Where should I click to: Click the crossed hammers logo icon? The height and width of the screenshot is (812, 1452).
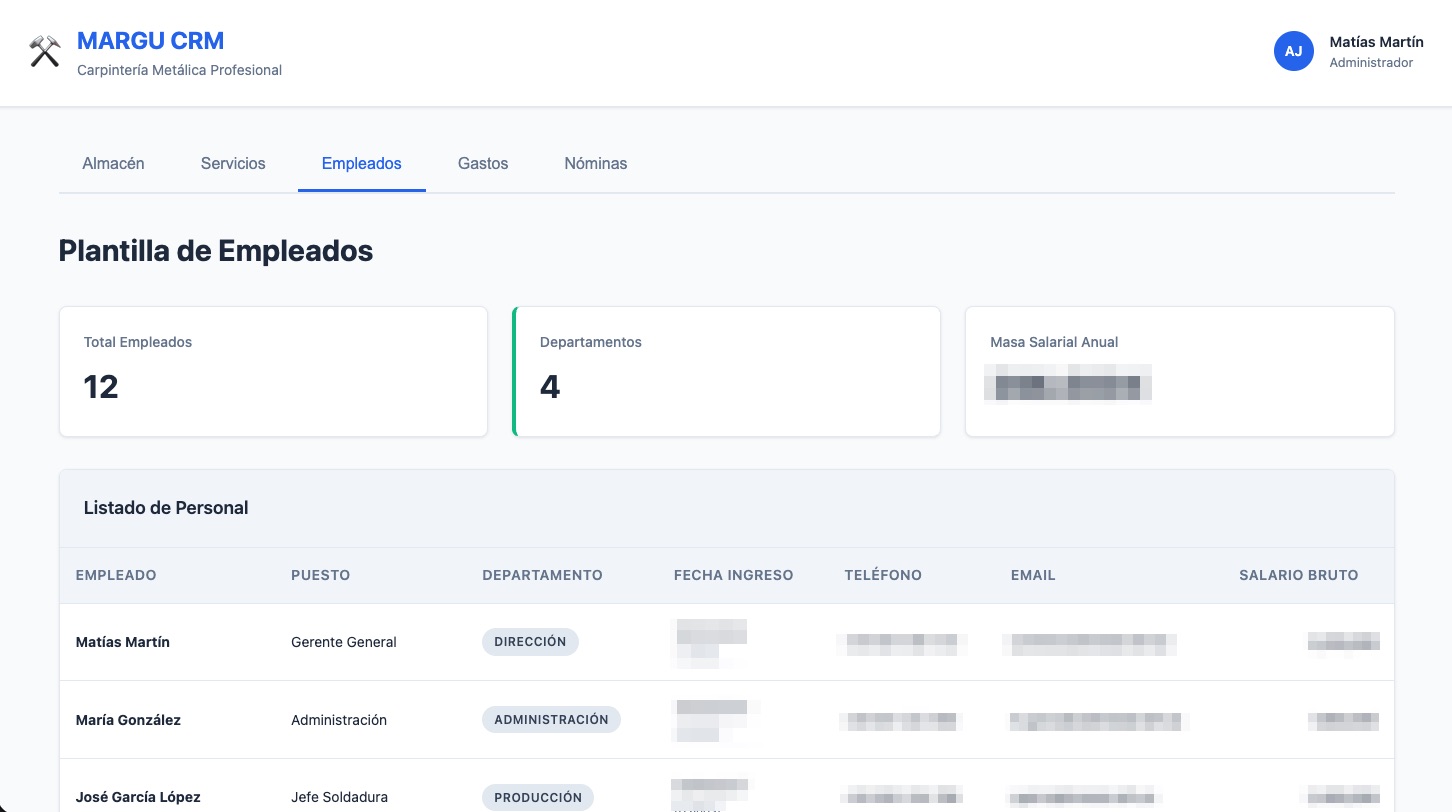pos(45,52)
